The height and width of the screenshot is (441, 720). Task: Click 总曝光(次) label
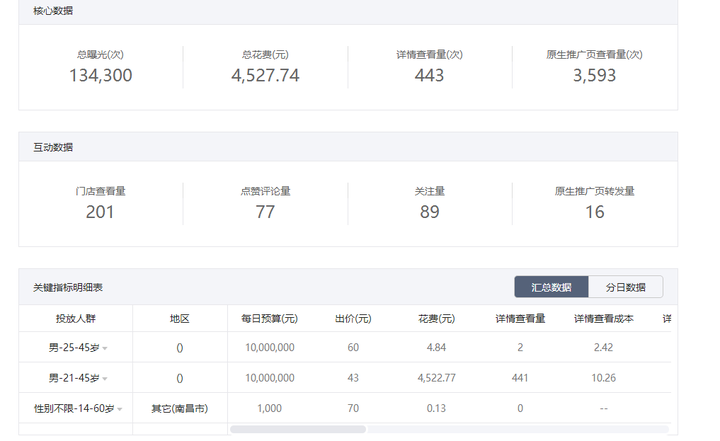(x=100, y=55)
